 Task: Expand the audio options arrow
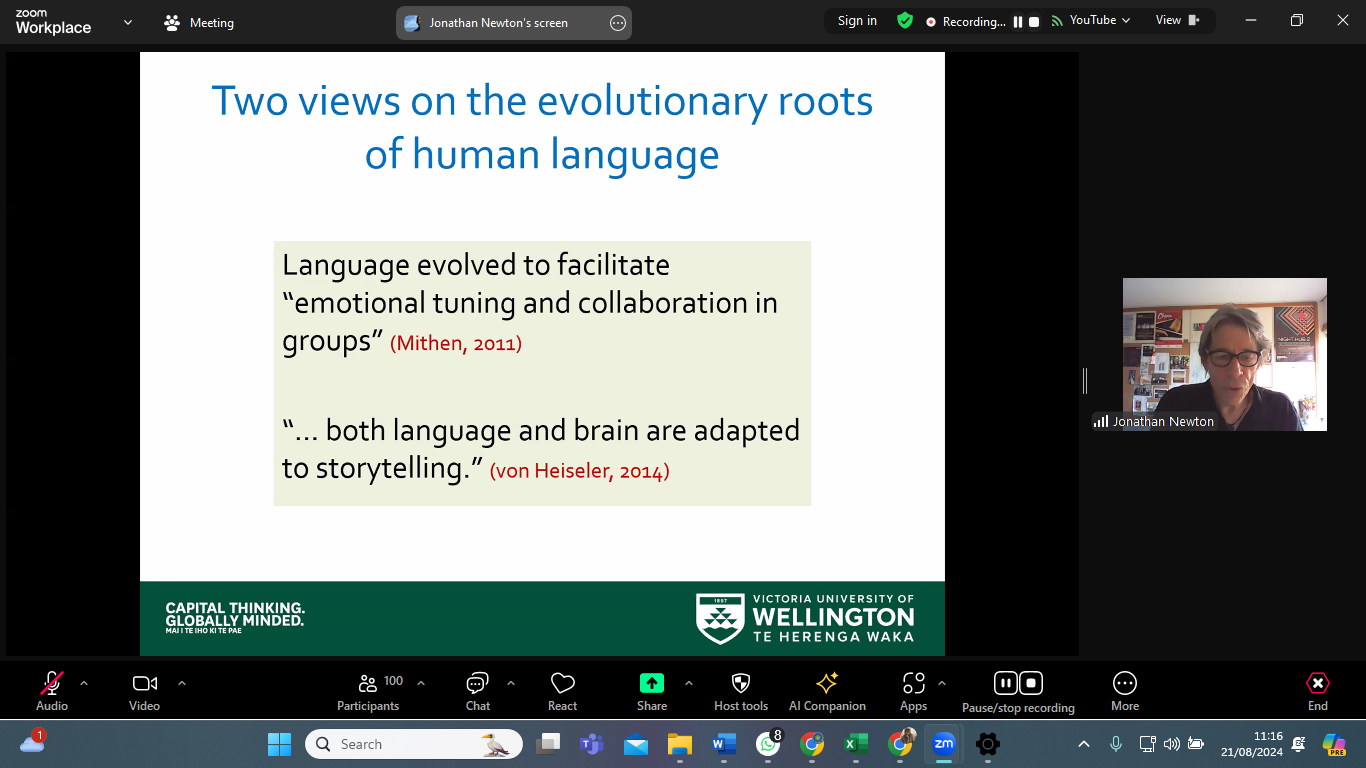84,683
